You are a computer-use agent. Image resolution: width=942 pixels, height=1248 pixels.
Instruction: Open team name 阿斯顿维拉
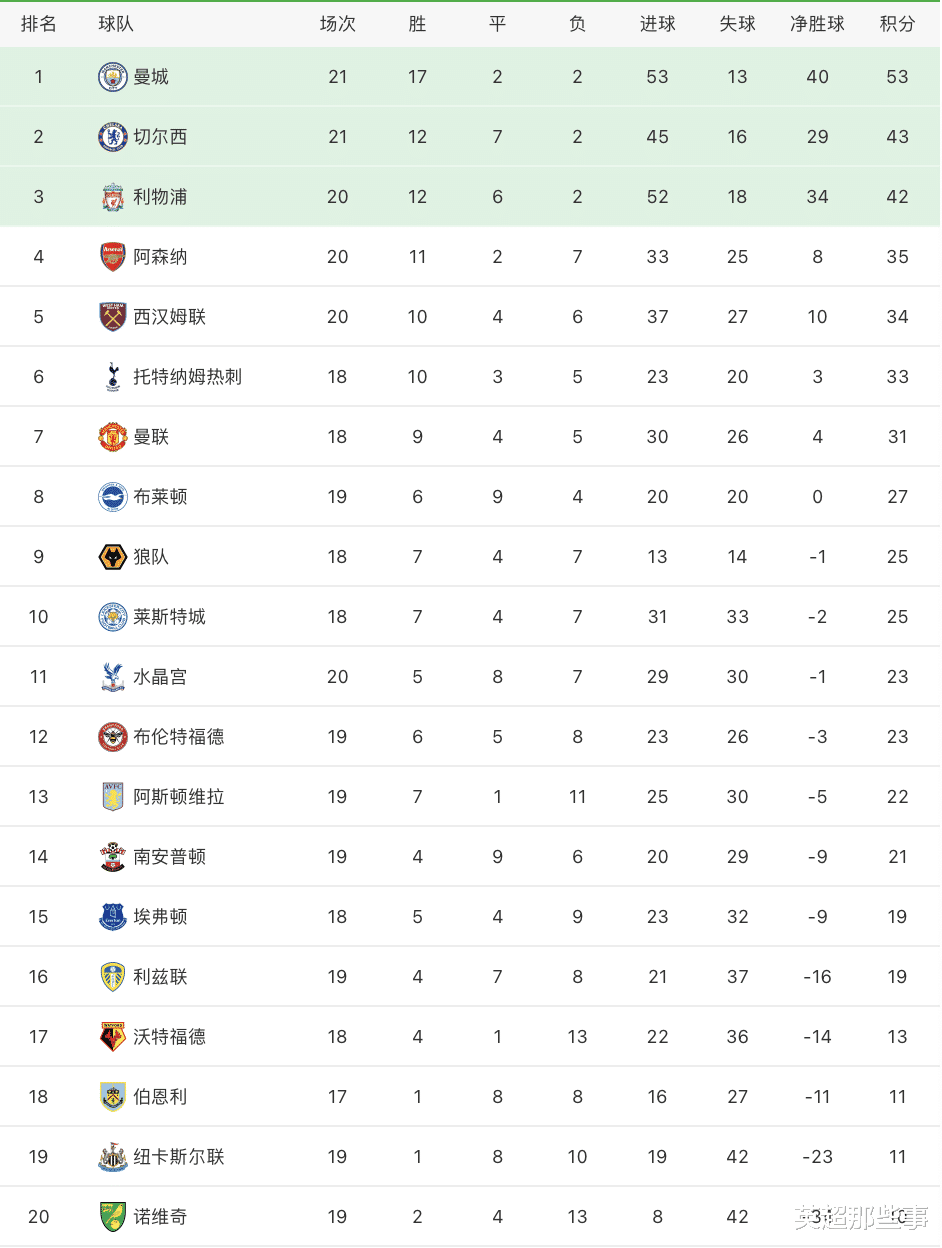[179, 797]
